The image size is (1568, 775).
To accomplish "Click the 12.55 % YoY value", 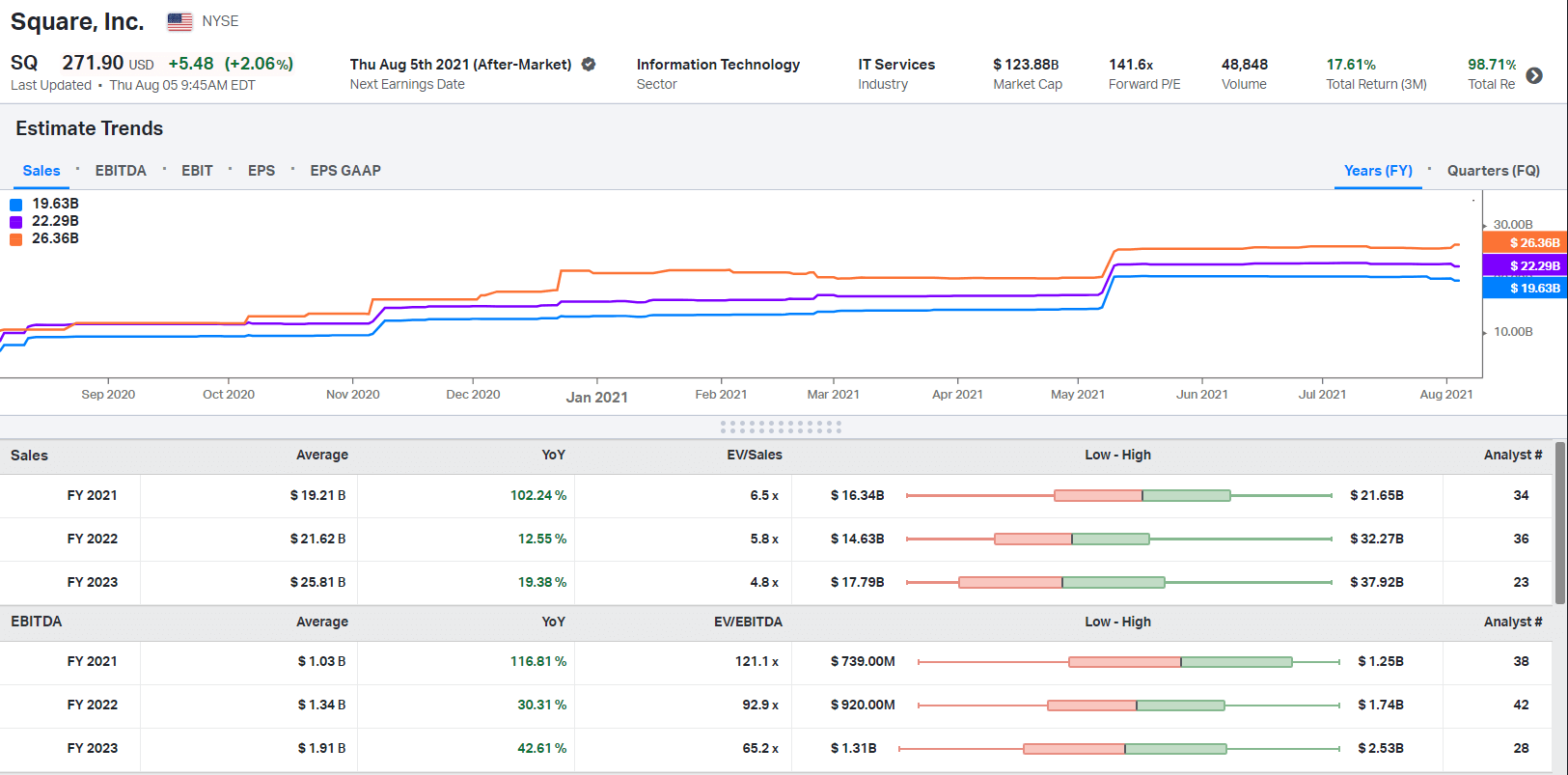I will coord(542,539).
